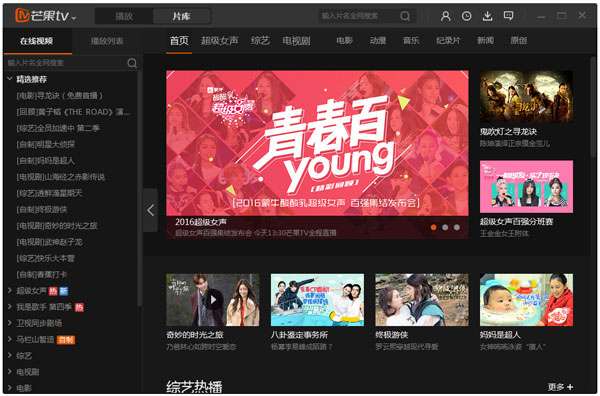Open the feedback message icon

[x=508, y=16]
